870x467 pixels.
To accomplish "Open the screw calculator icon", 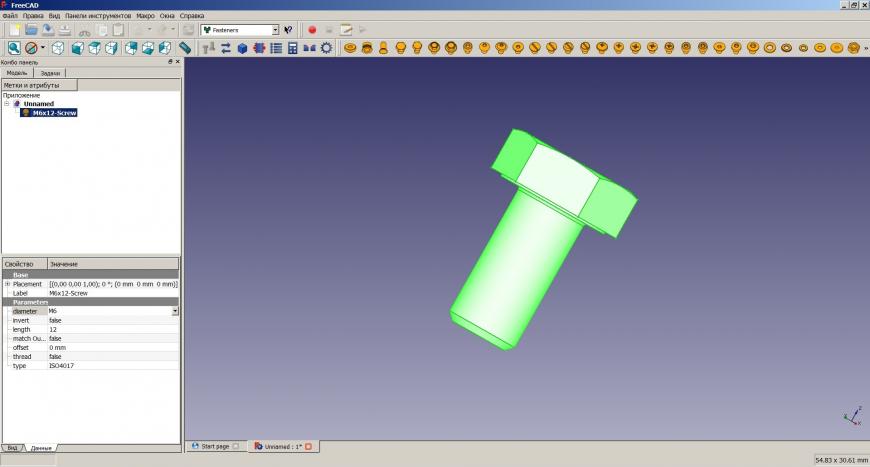I will tap(292, 48).
